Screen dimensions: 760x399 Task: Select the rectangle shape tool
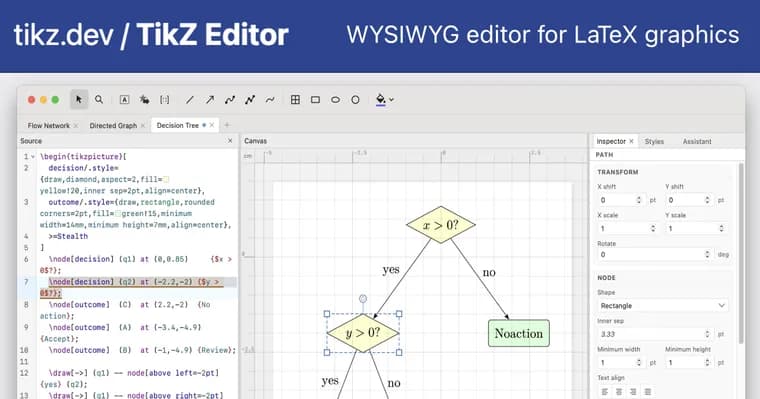click(315, 99)
